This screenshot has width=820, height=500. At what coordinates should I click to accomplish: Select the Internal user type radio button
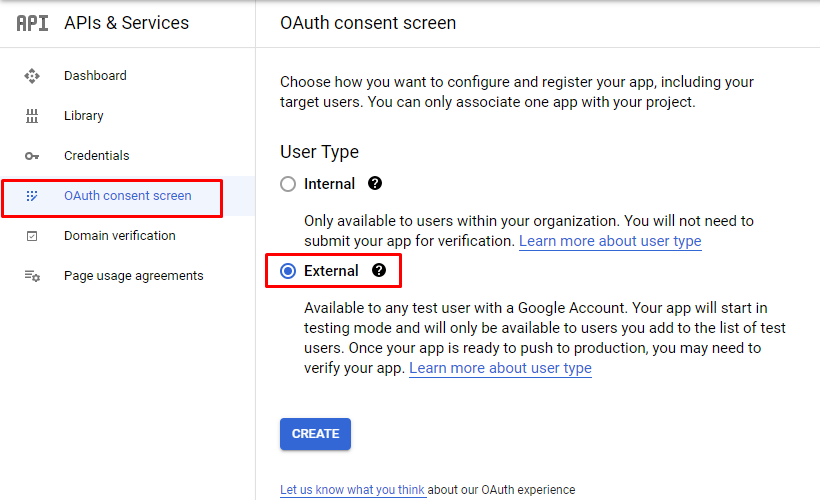pos(288,184)
